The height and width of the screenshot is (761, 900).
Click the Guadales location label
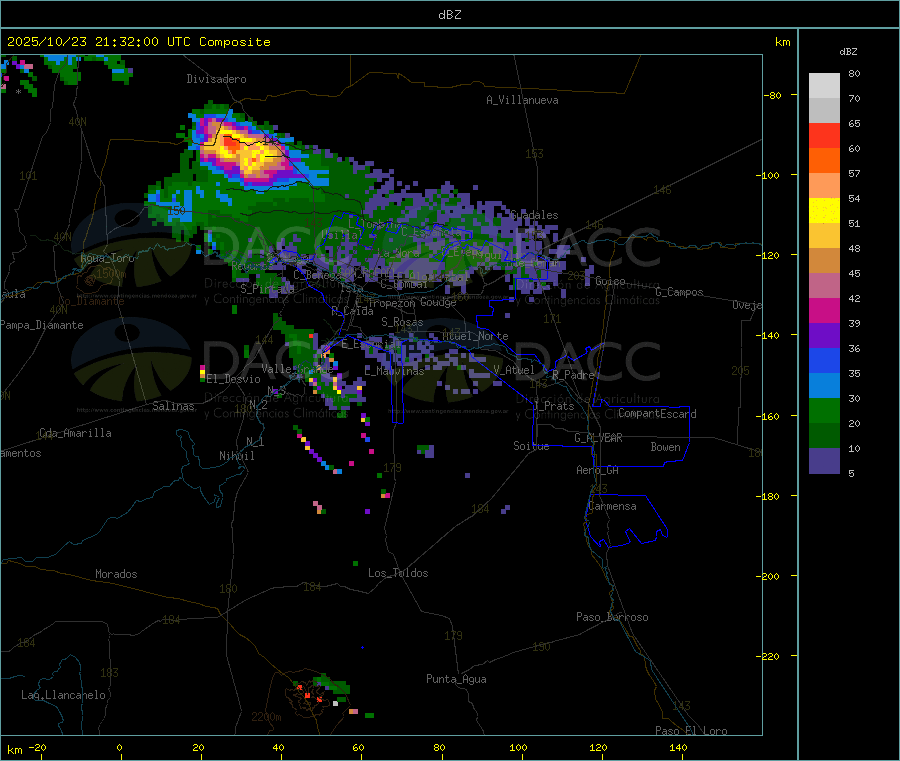coord(534,215)
